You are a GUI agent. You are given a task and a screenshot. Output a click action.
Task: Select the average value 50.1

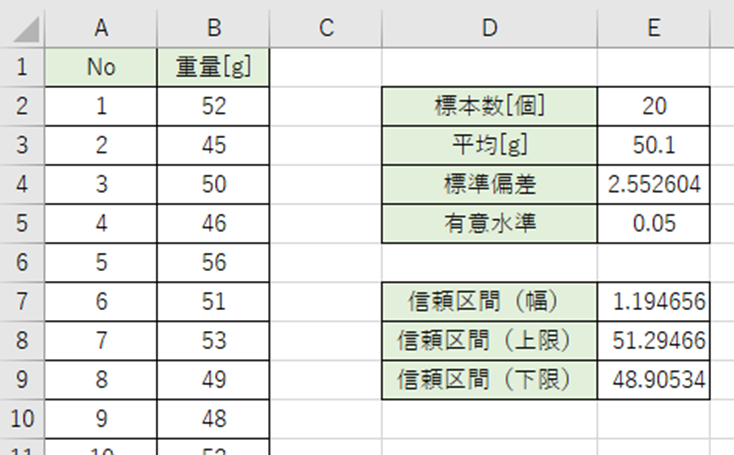654,146
